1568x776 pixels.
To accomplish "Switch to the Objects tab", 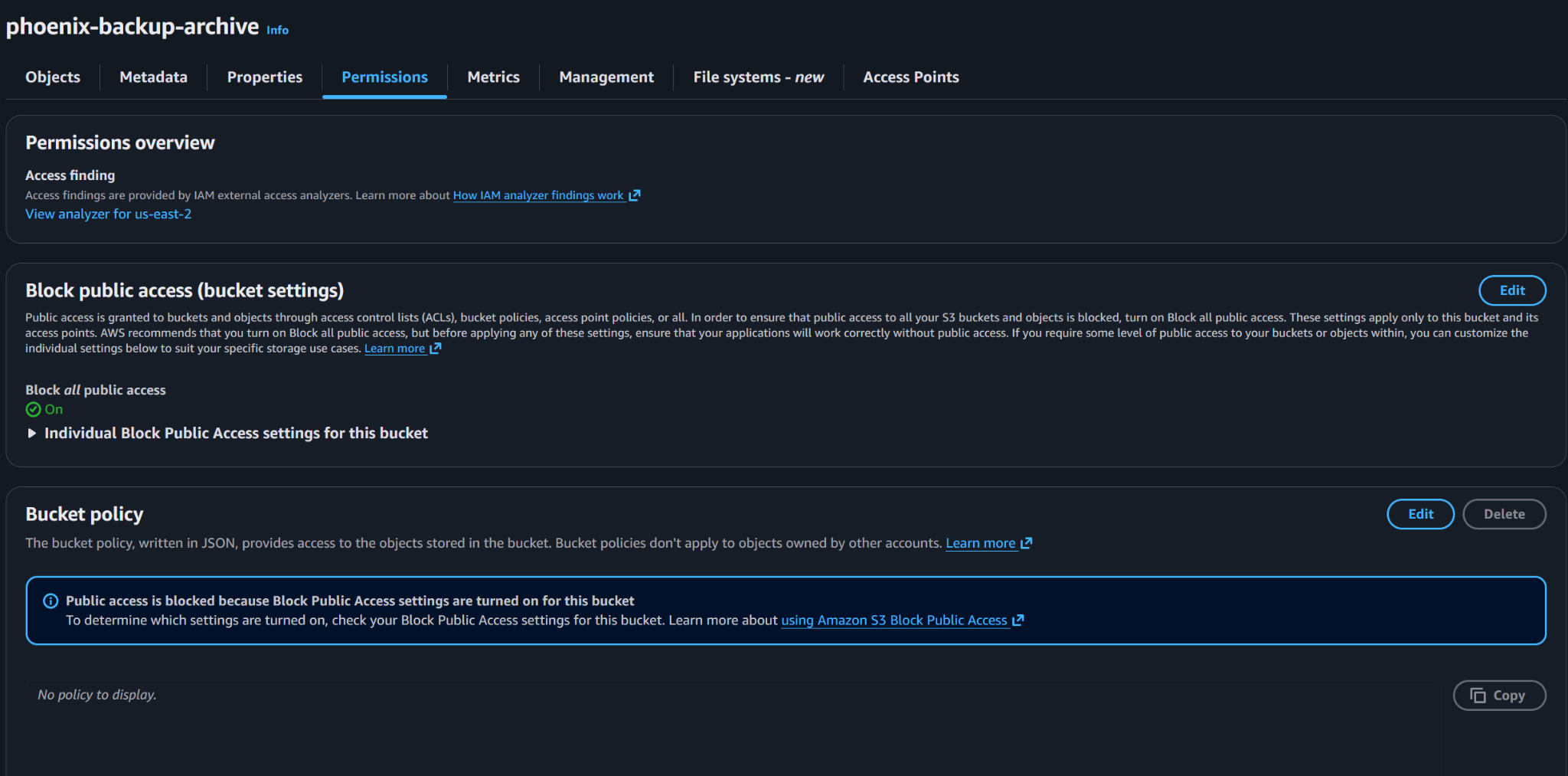I will click(x=53, y=77).
